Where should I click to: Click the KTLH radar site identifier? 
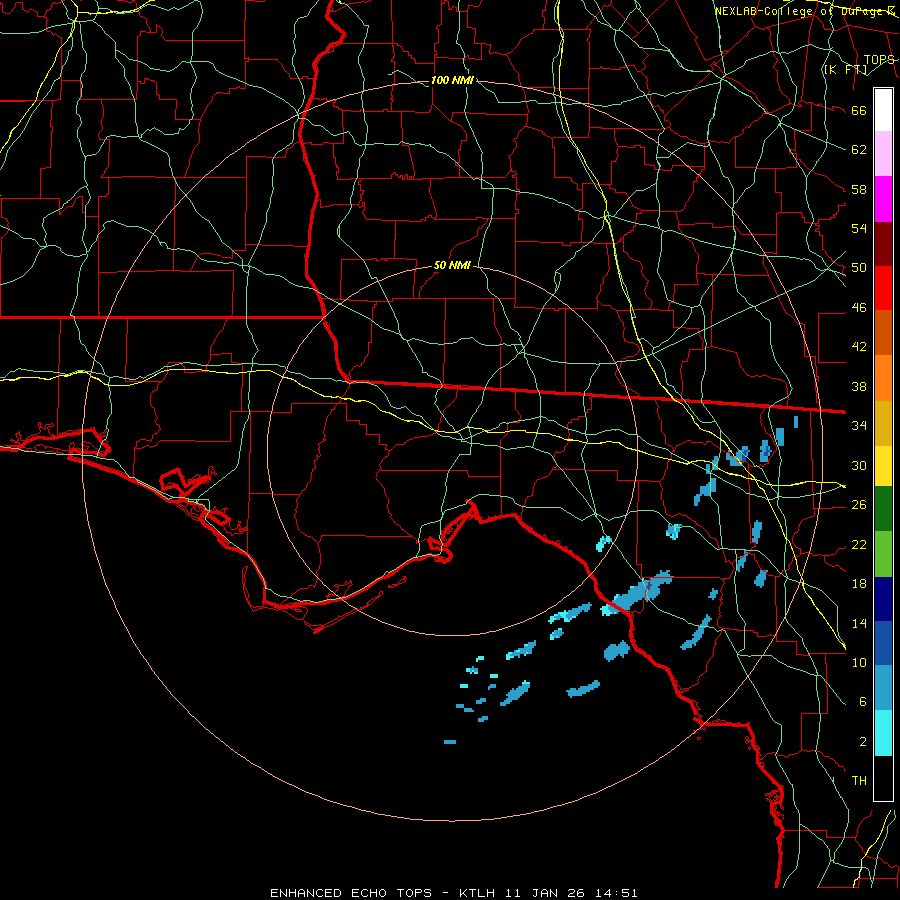(x=477, y=893)
